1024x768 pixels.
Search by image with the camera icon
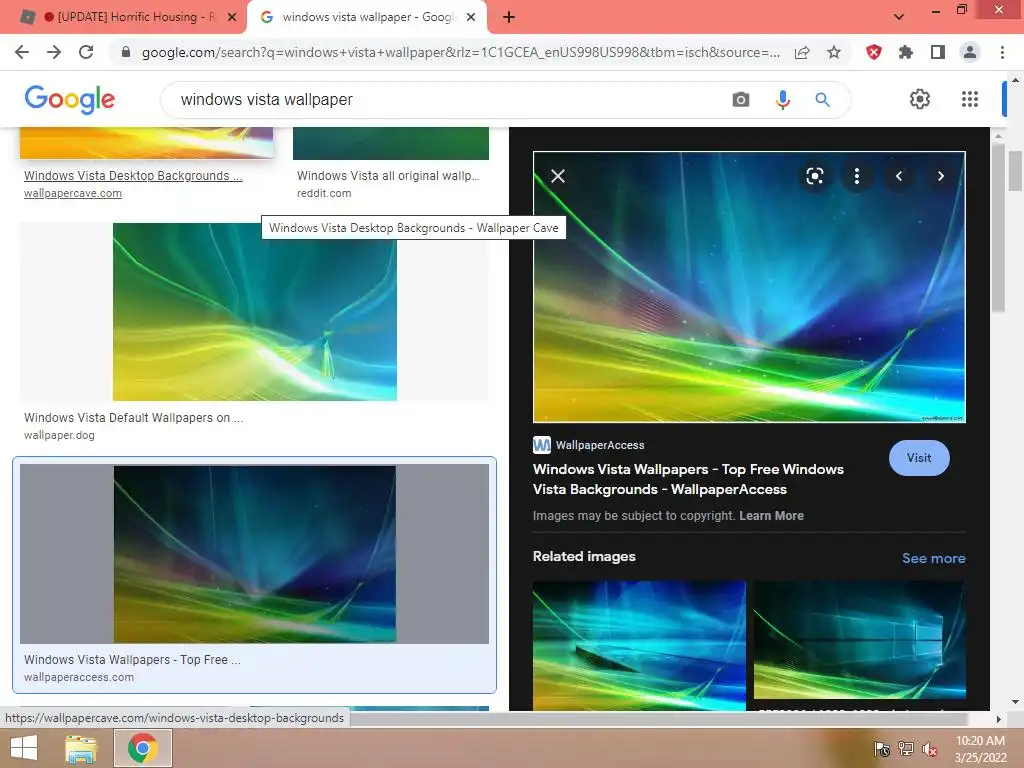(741, 99)
